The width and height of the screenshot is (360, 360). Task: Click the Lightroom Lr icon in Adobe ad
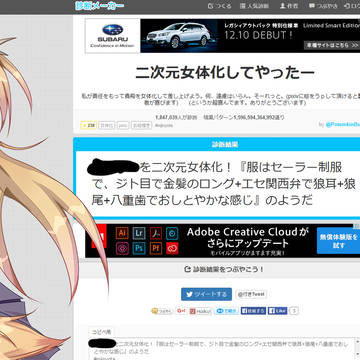tap(139, 233)
